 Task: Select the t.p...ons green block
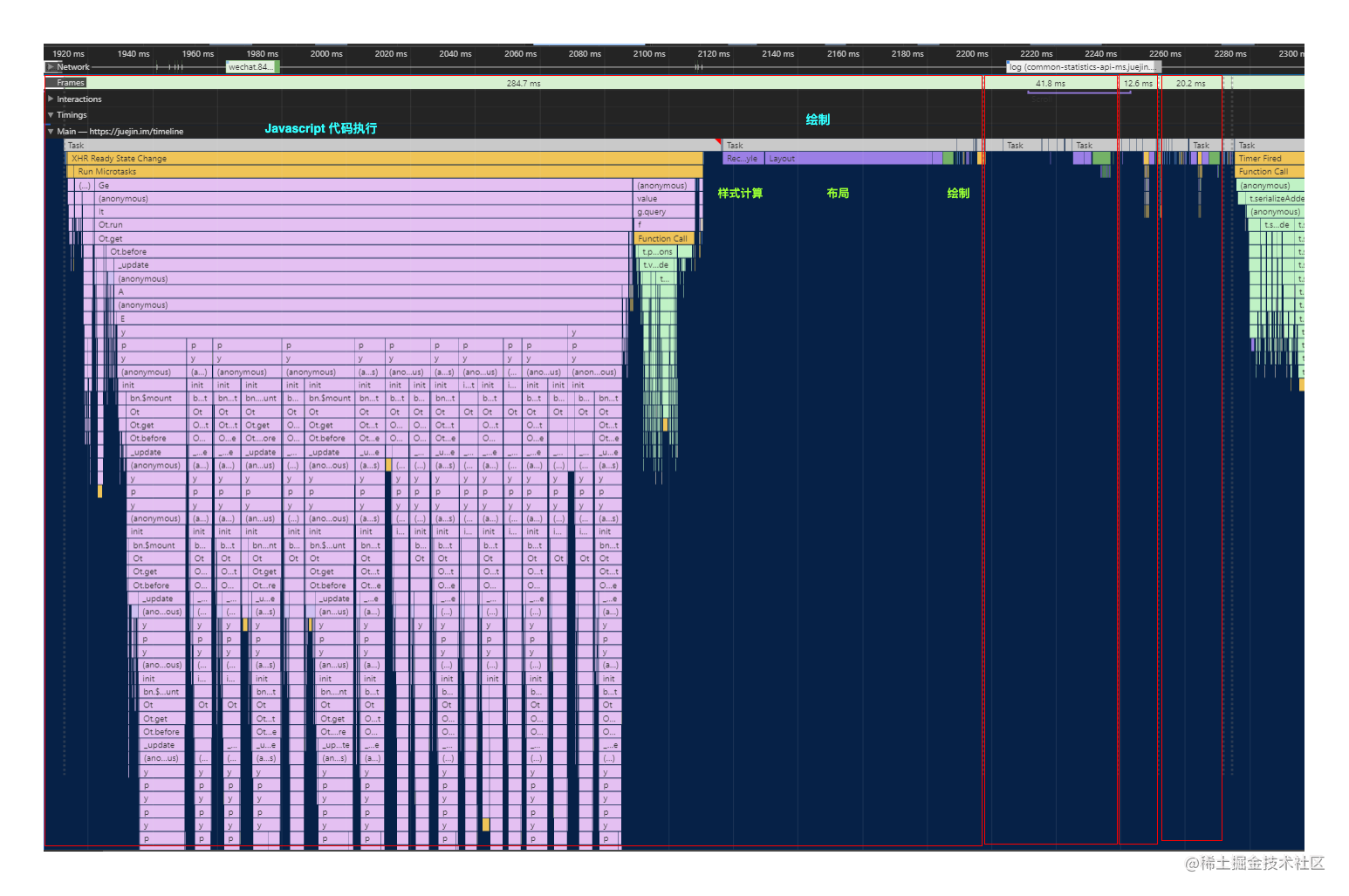click(x=659, y=252)
